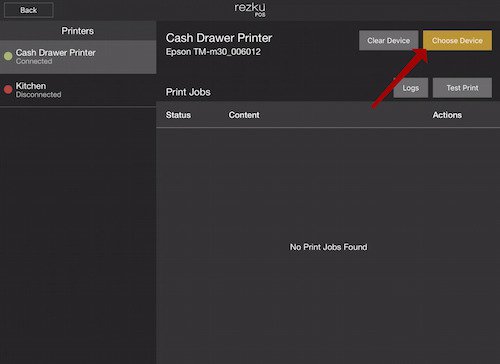Go back using the Back button
Viewport: 500px width, 364px height.
pos(29,10)
